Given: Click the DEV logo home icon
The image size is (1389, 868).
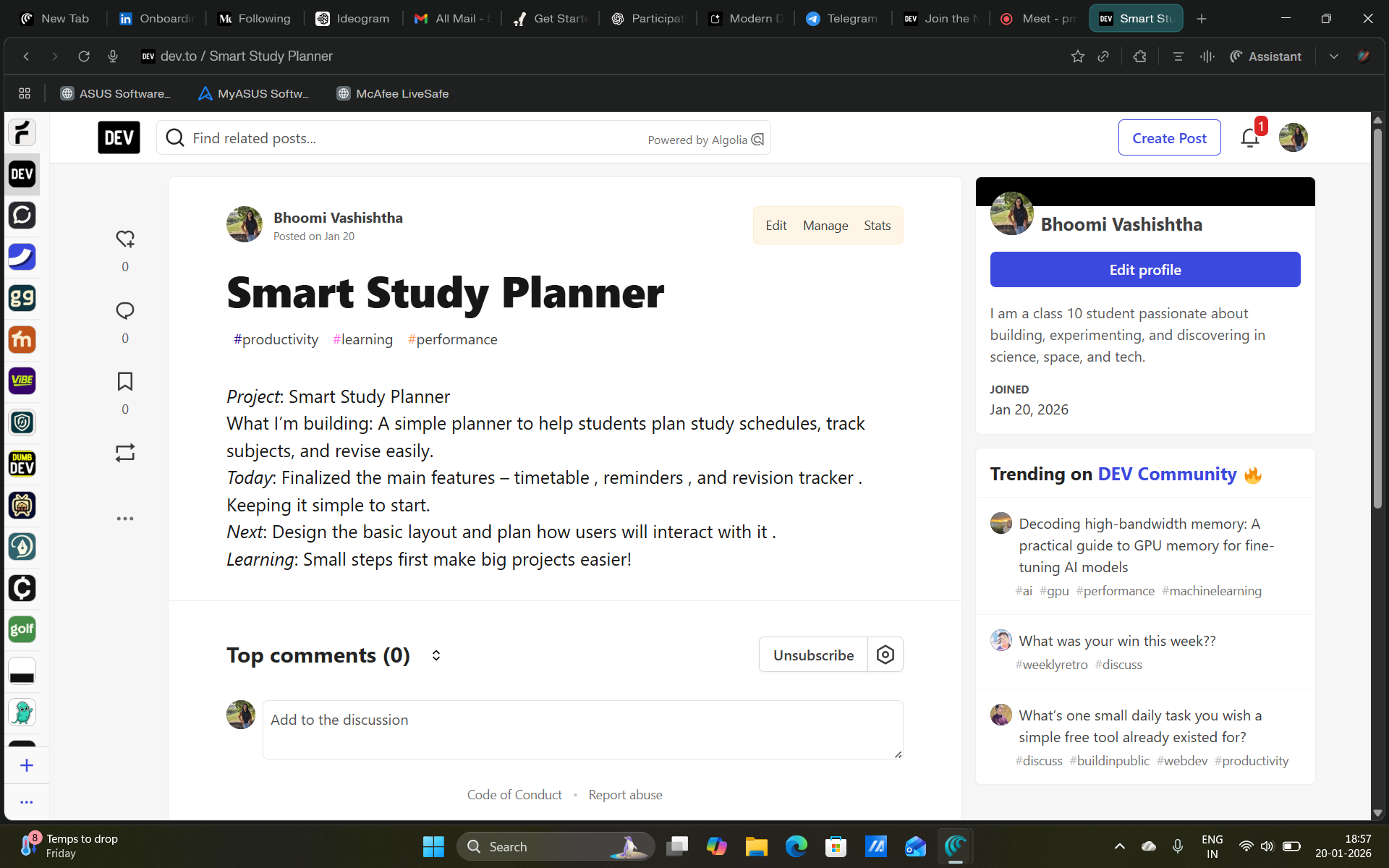Looking at the screenshot, I should pos(119,137).
